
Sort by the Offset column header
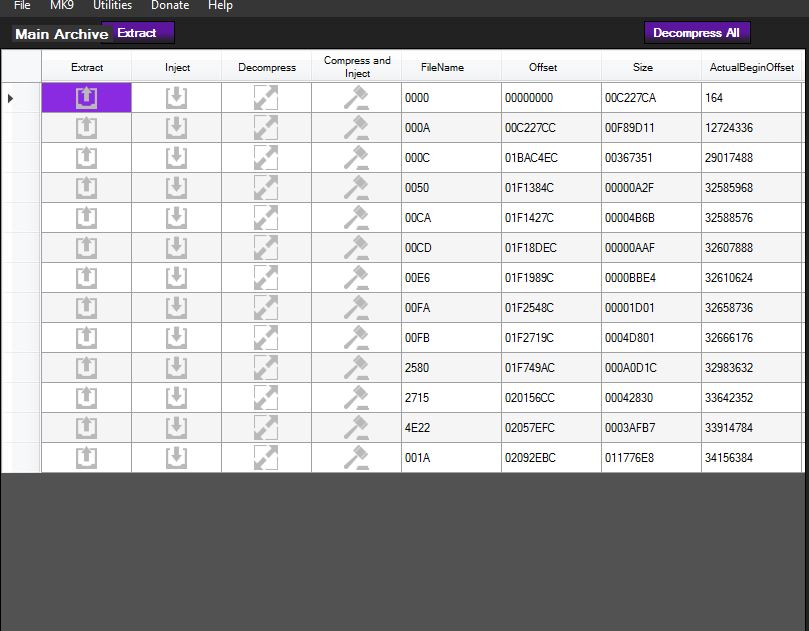[551, 67]
